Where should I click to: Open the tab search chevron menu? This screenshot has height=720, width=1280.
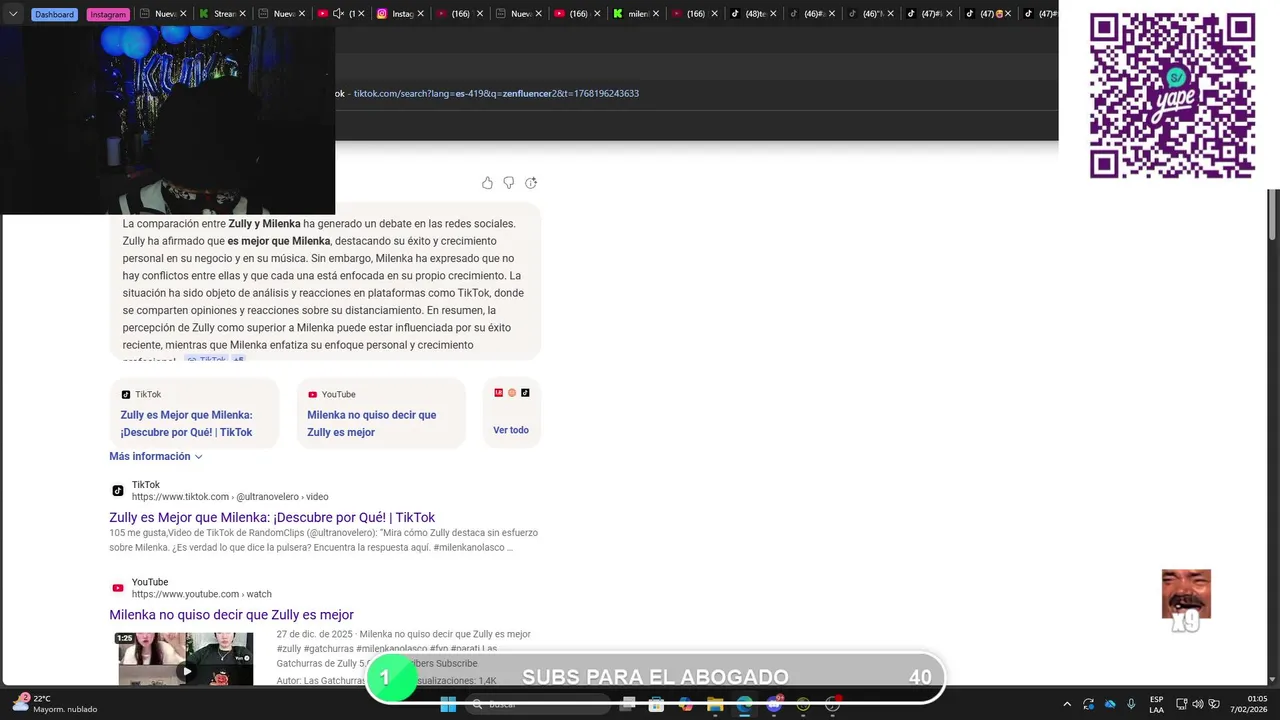click(13, 14)
